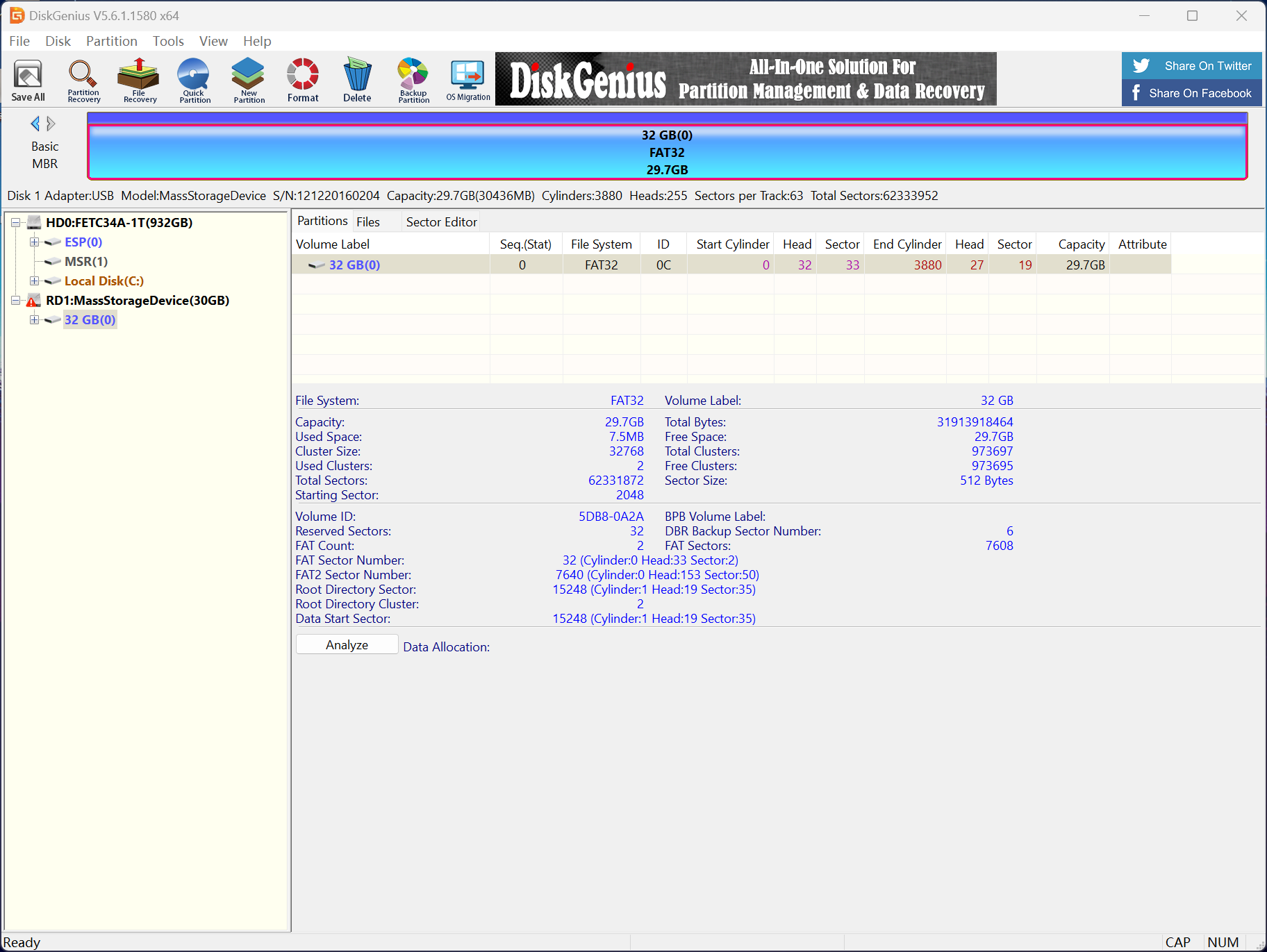Click the Analyze button
Viewport: 1267px width, 952px height.
click(347, 644)
